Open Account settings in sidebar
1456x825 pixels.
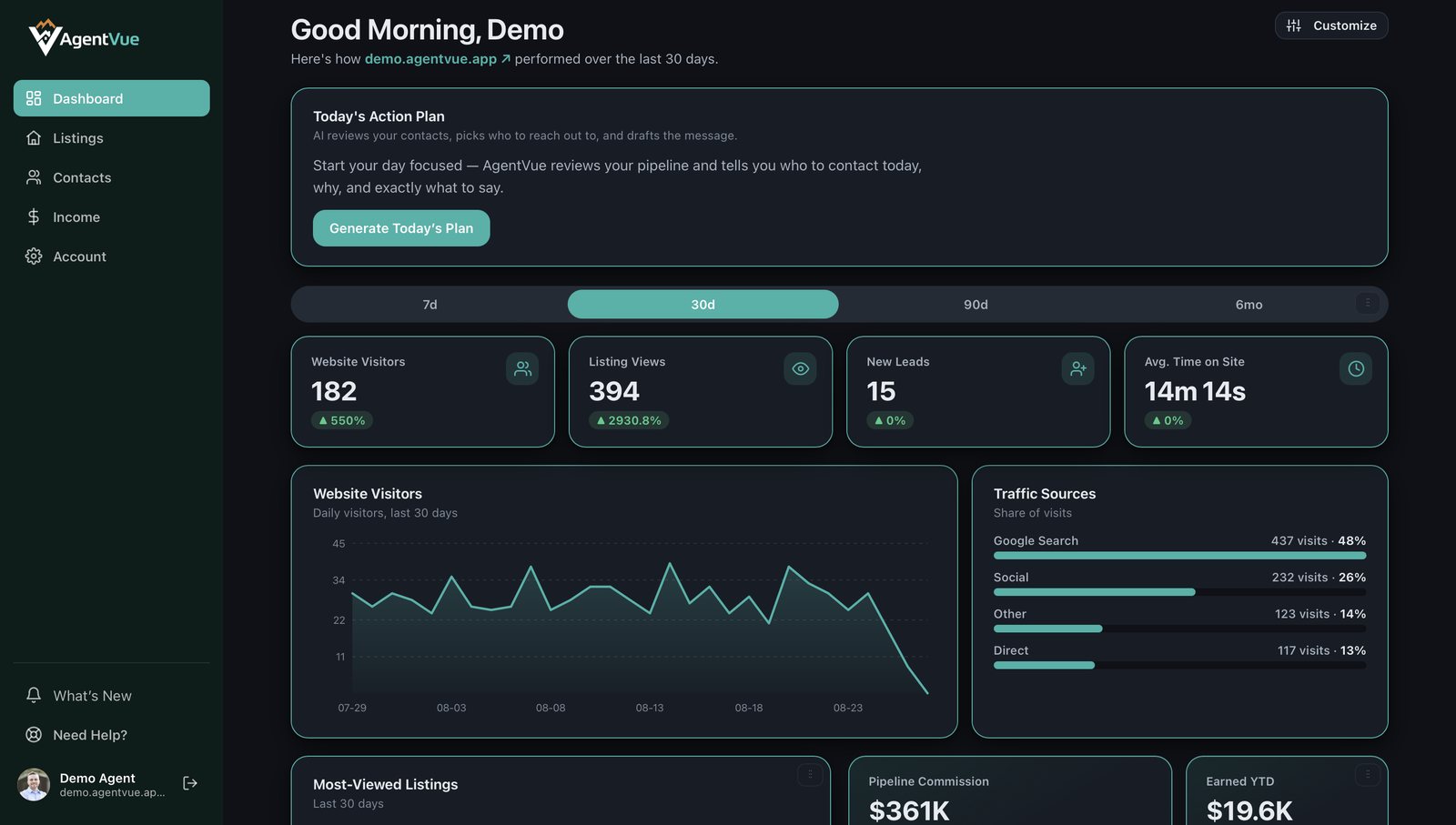click(111, 257)
